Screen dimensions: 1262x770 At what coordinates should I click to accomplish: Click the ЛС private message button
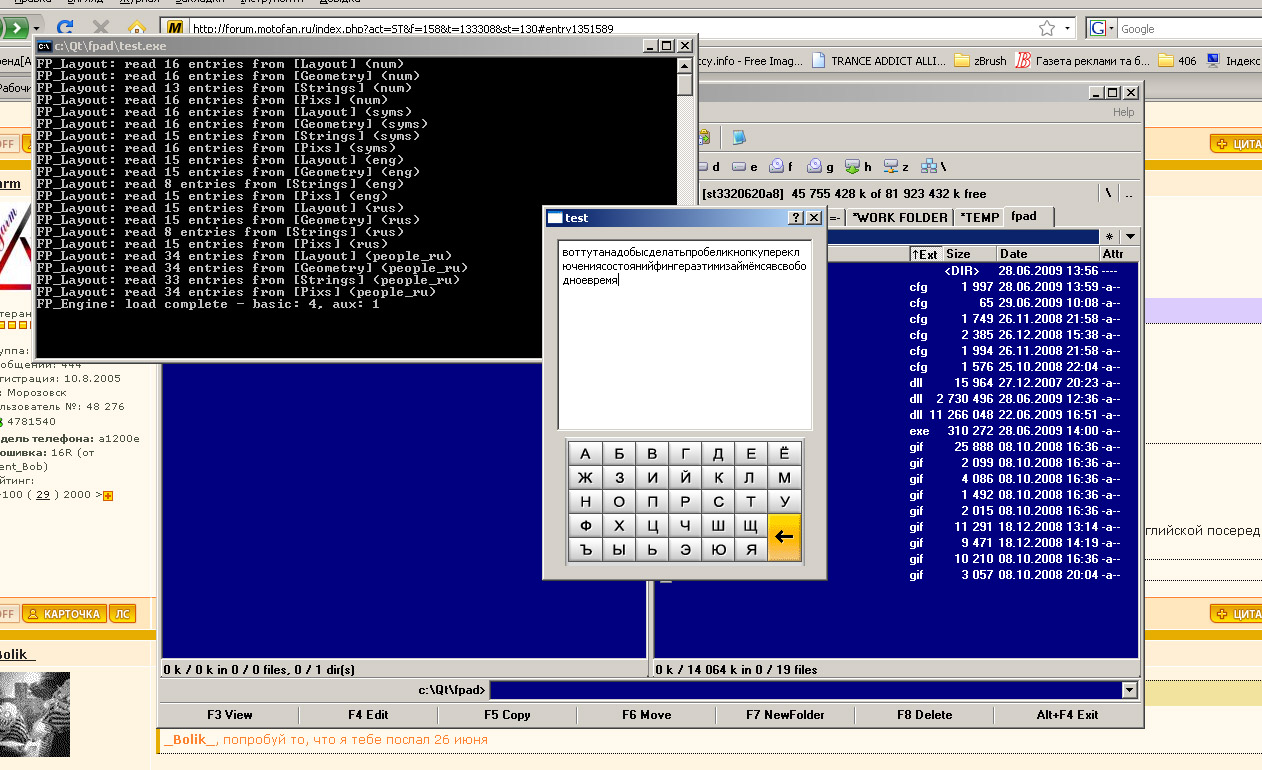122,614
